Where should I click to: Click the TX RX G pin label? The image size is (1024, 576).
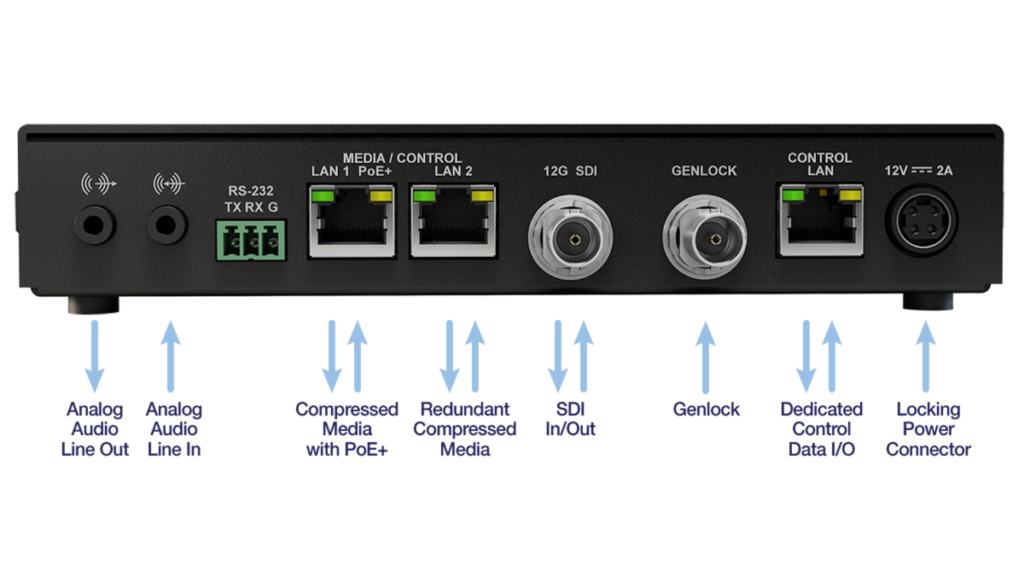click(251, 207)
